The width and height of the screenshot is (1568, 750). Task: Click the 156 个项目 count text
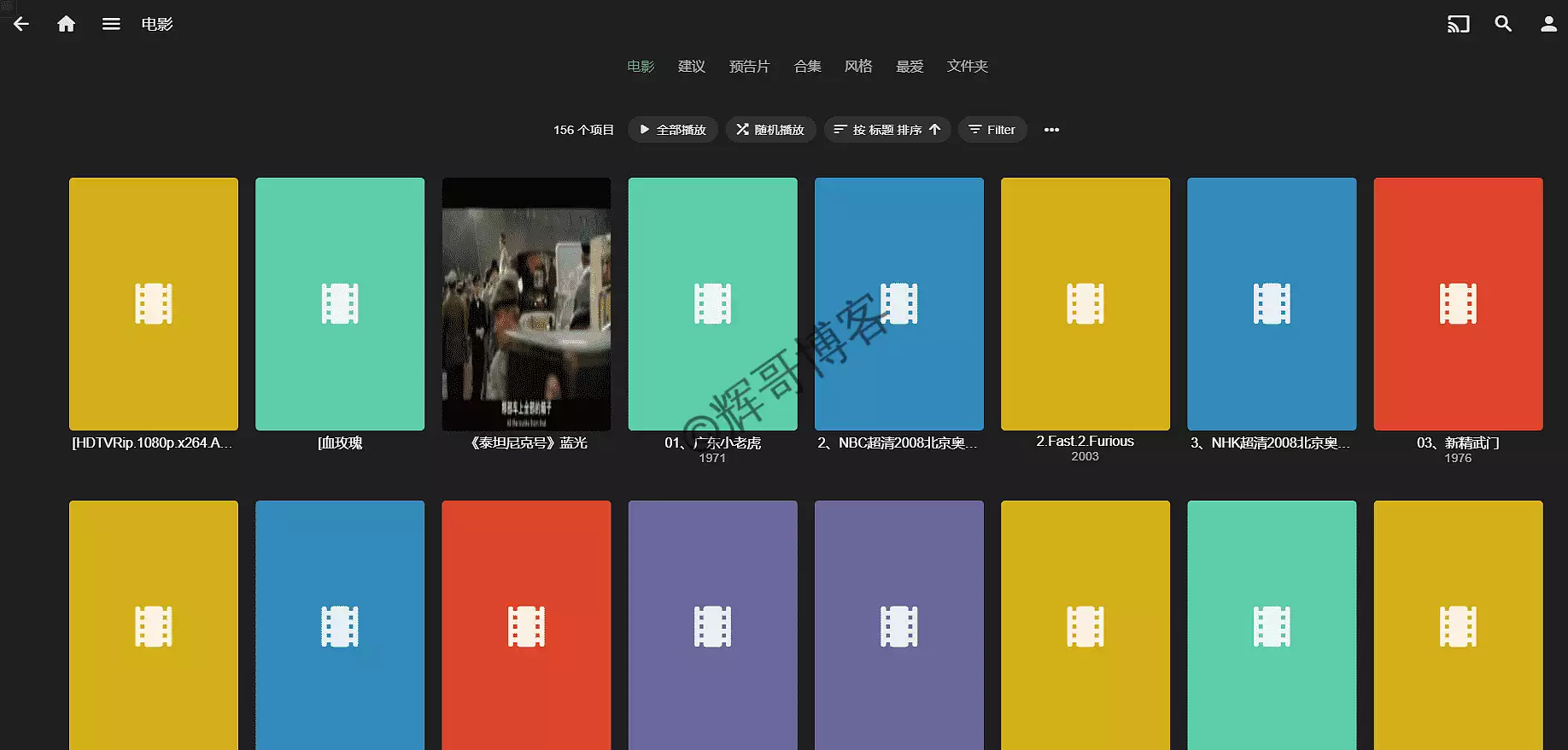[583, 130]
